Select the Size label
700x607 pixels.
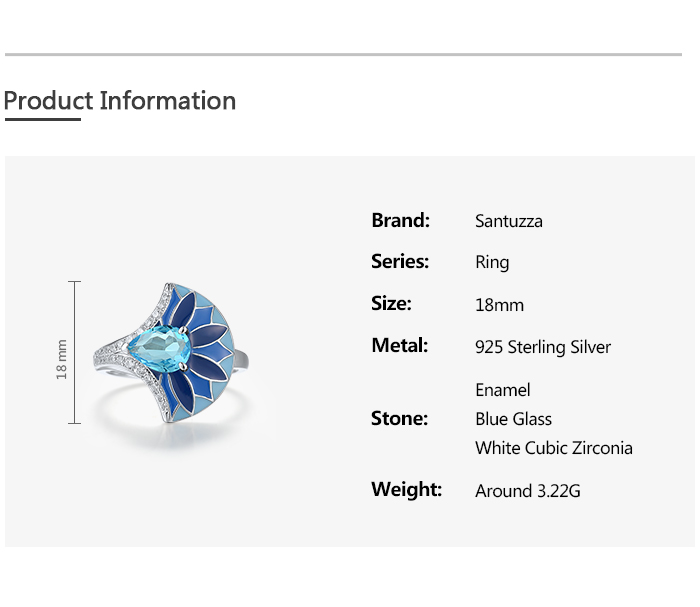click(x=391, y=304)
